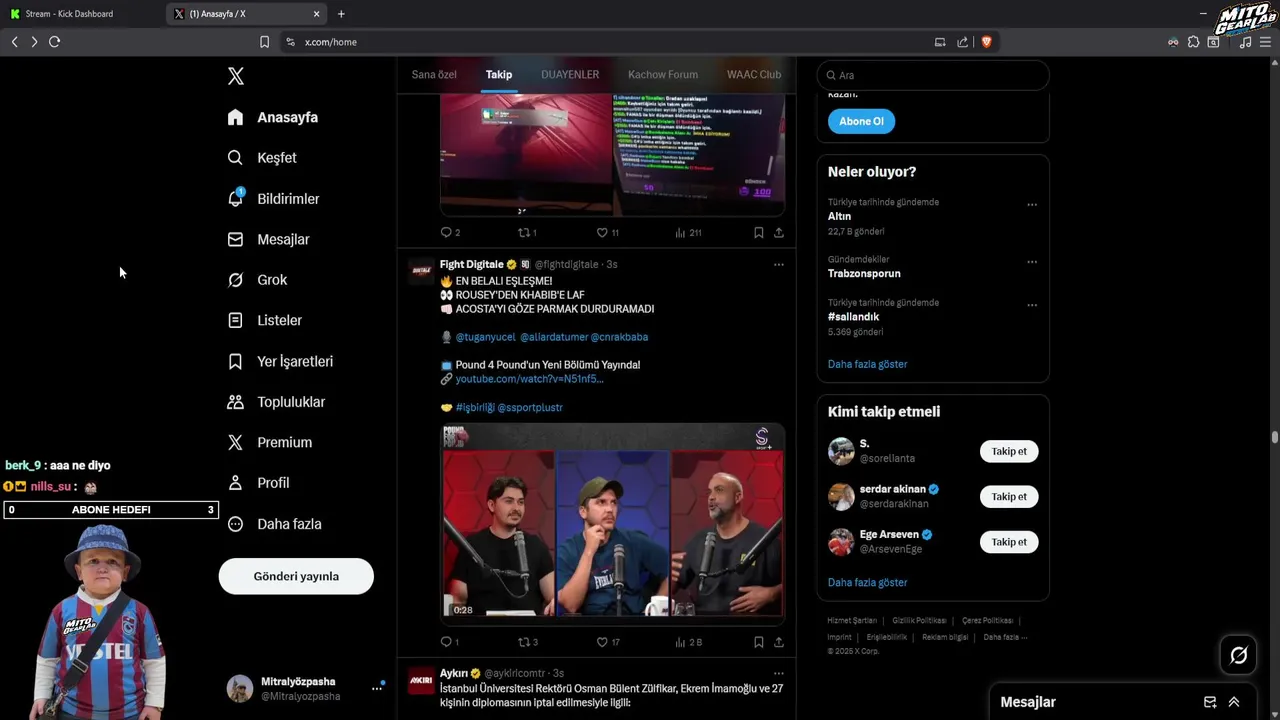Follow serdar akinan with Takip et
The height and width of the screenshot is (720, 1280).
(1009, 497)
